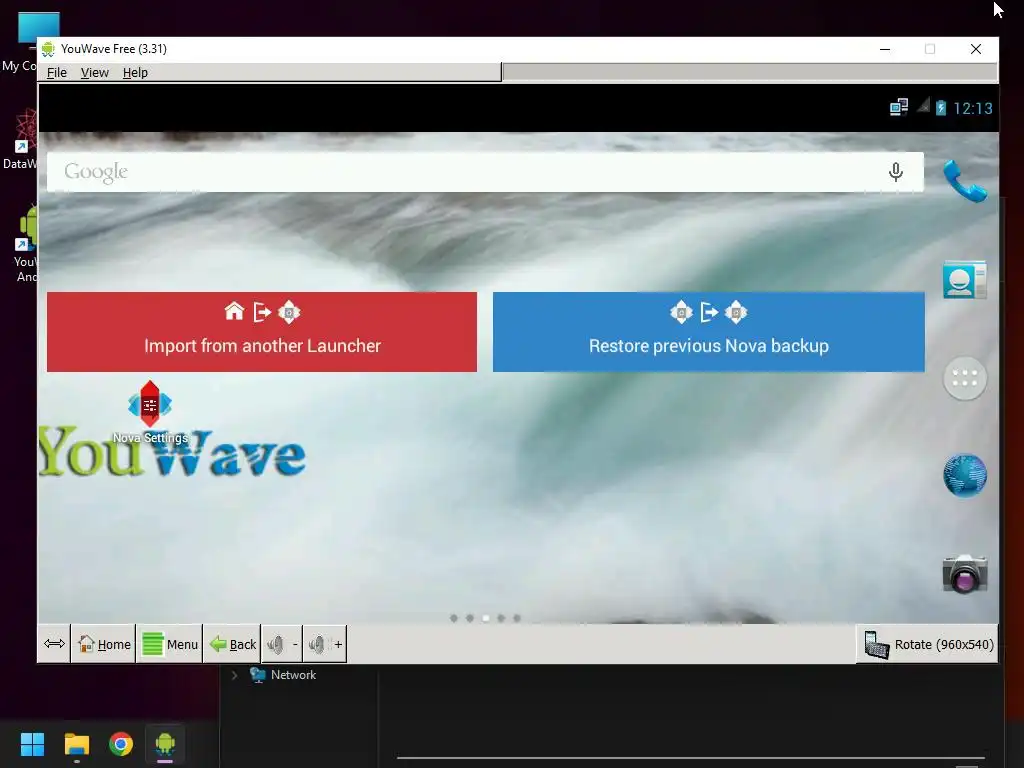Screen dimensions: 1024x768
Task: Open the Contacts app icon
Action: click(x=965, y=280)
